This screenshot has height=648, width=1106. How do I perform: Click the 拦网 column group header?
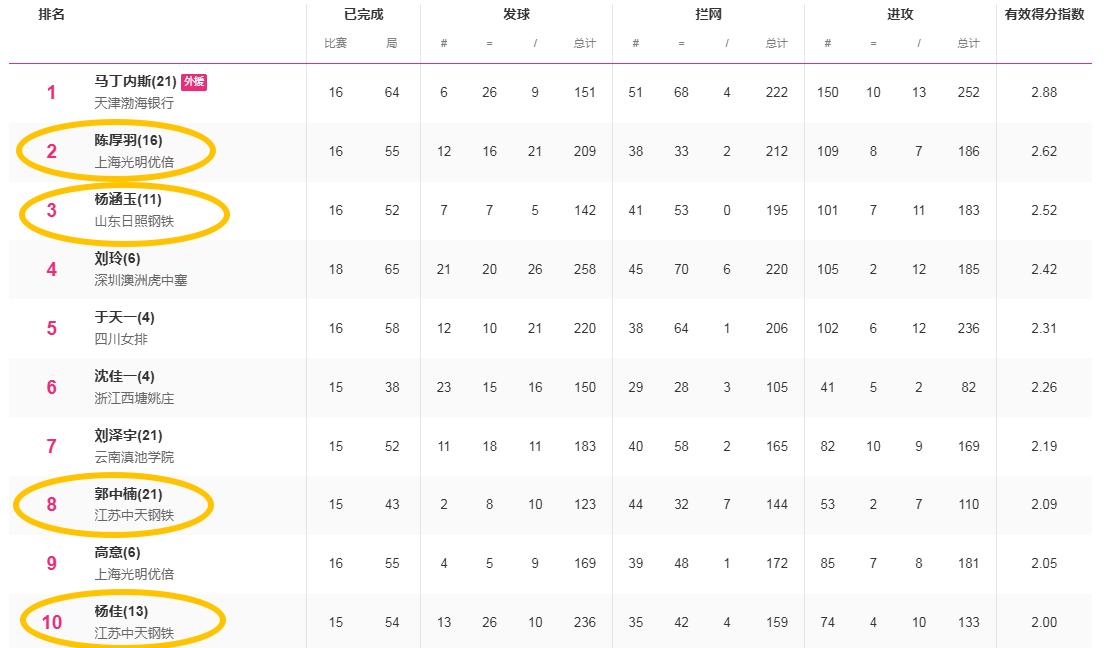[708, 15]
